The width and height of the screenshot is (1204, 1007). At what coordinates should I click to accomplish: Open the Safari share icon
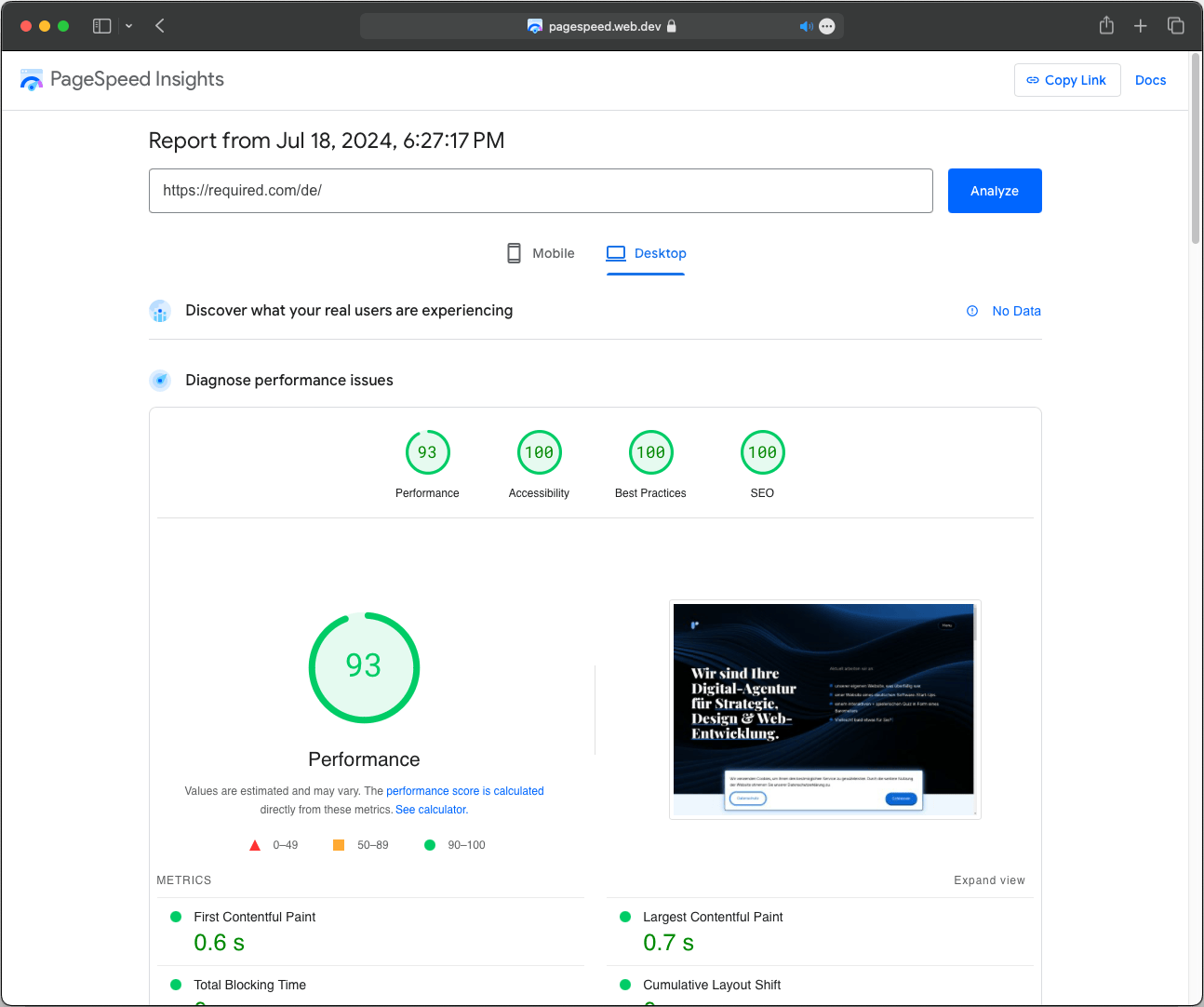1106,25
